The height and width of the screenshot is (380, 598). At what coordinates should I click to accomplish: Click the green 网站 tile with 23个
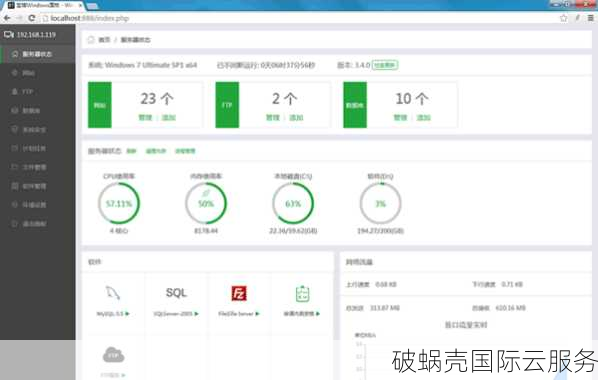tap(100, 105)
